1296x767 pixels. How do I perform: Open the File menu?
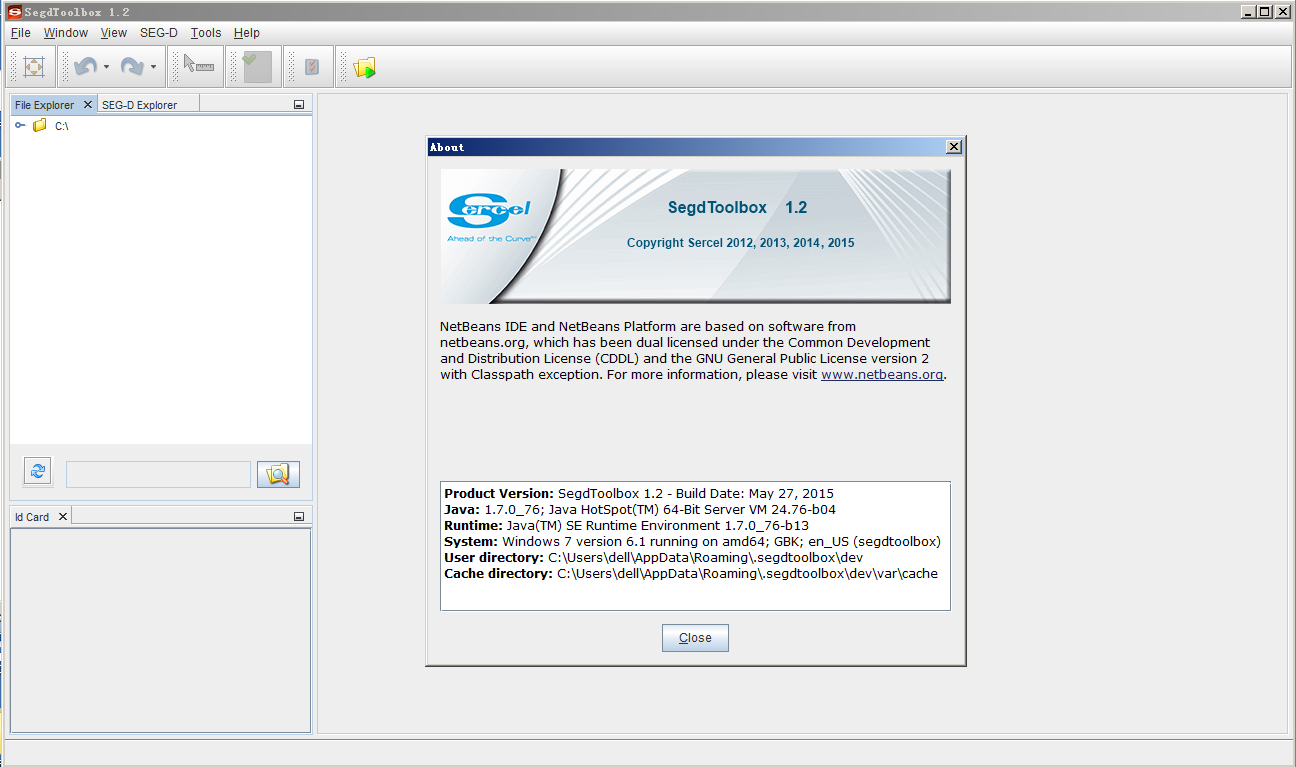pyautogui.click(x=20, y=33)
